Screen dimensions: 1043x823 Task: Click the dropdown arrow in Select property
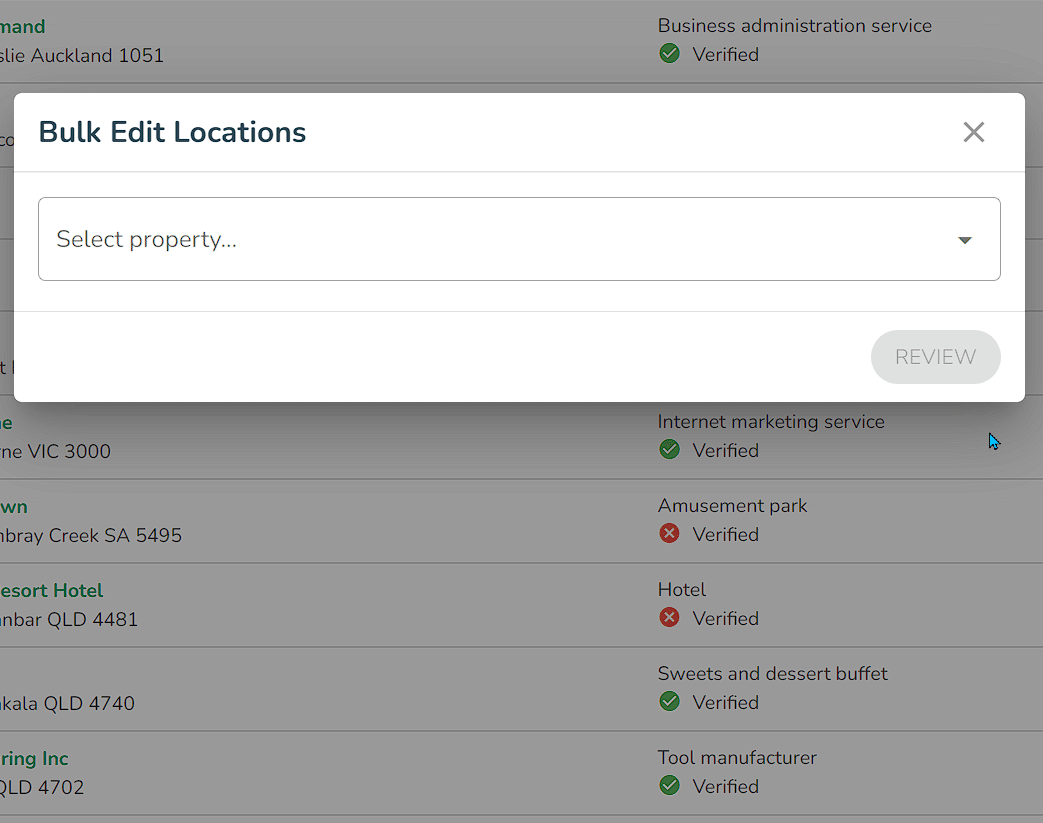tap(965, 240)
